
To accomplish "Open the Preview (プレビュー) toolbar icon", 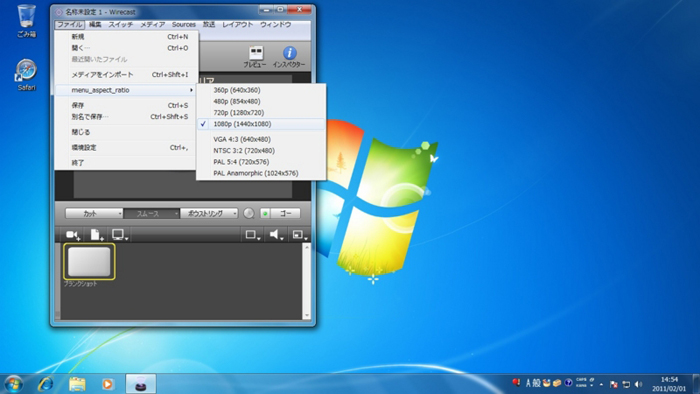I will [255, 57].
